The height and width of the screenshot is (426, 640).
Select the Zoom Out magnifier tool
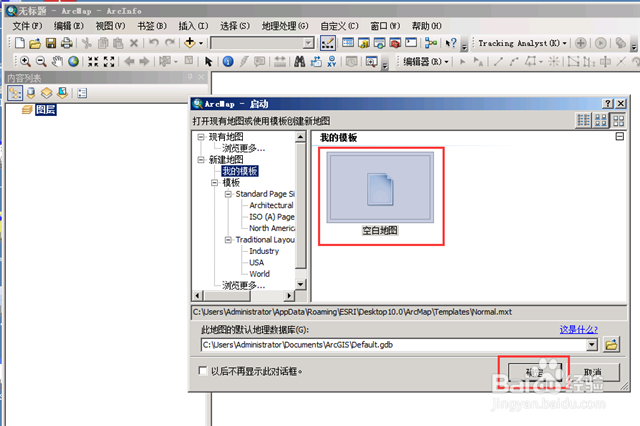(41, 62)
